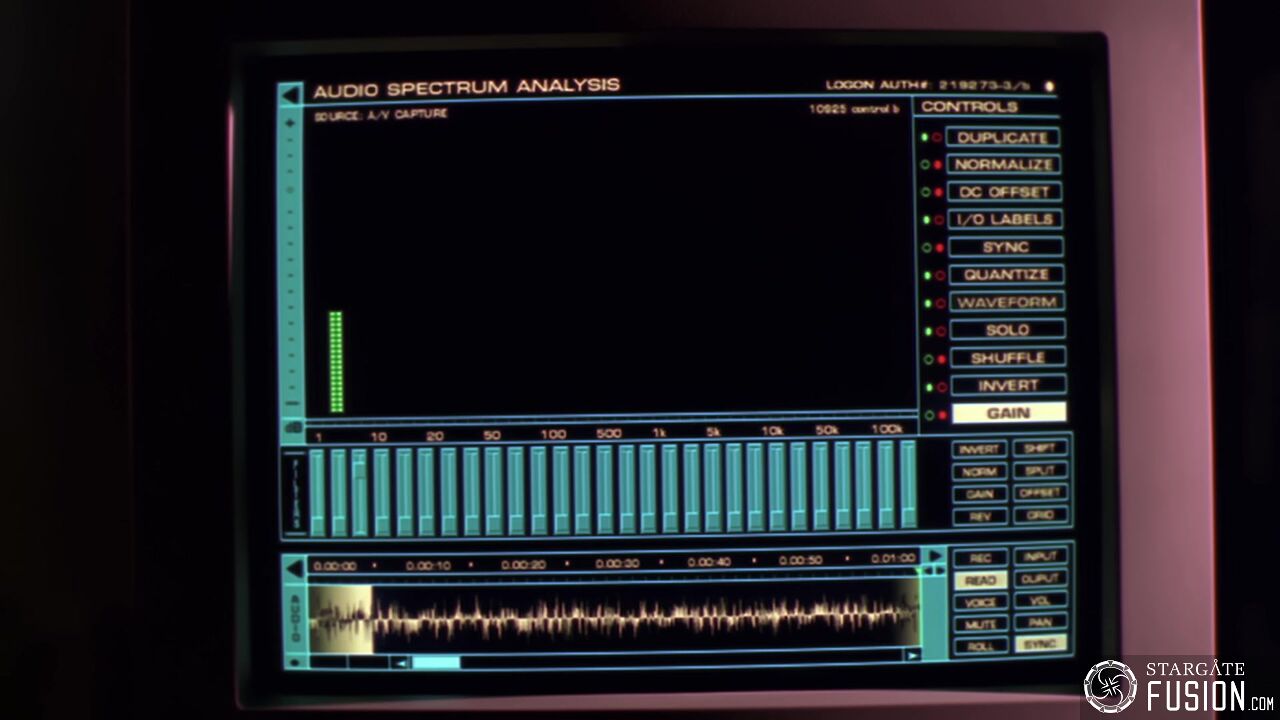The height and width of the screenshot is (720, 1280).
Task: Click the WAVEFORM control button
Action: click(1007, 302)
